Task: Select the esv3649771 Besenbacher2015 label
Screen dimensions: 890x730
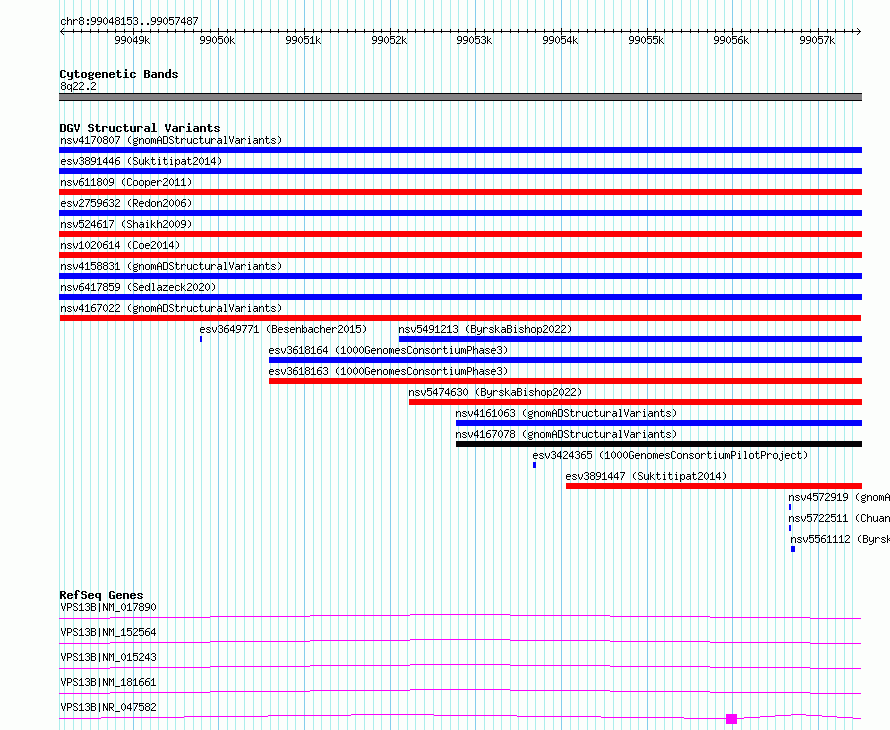Action: pyautogui.click(x=283, y=329)
